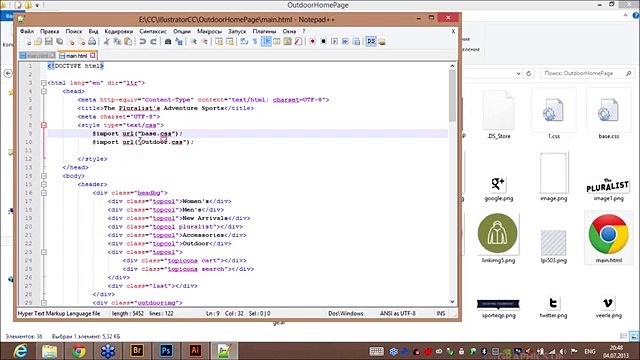
Task: Click the editor vertical scrollbar thumb
Action: [452, 96]
